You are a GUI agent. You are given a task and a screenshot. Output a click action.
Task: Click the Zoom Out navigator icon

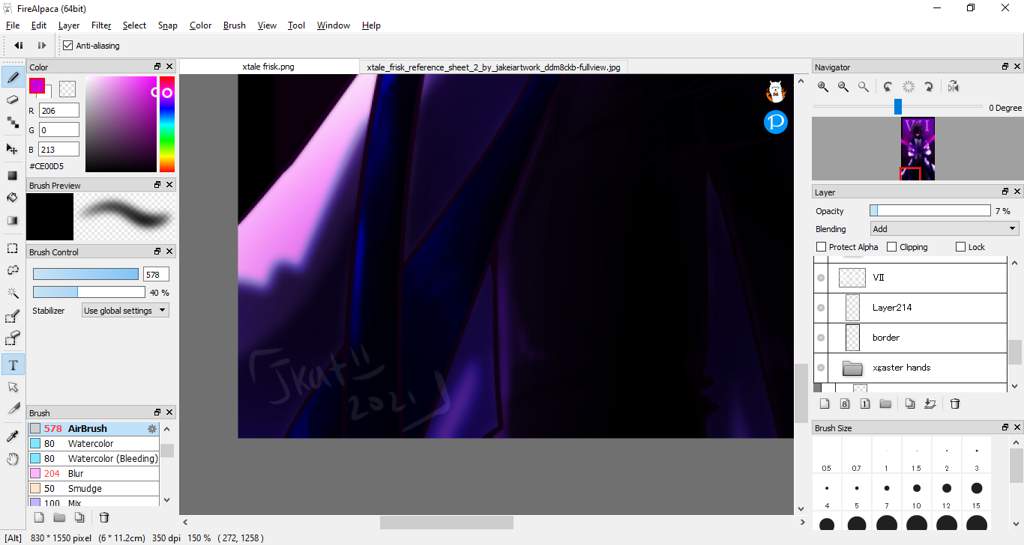(843, 87)
